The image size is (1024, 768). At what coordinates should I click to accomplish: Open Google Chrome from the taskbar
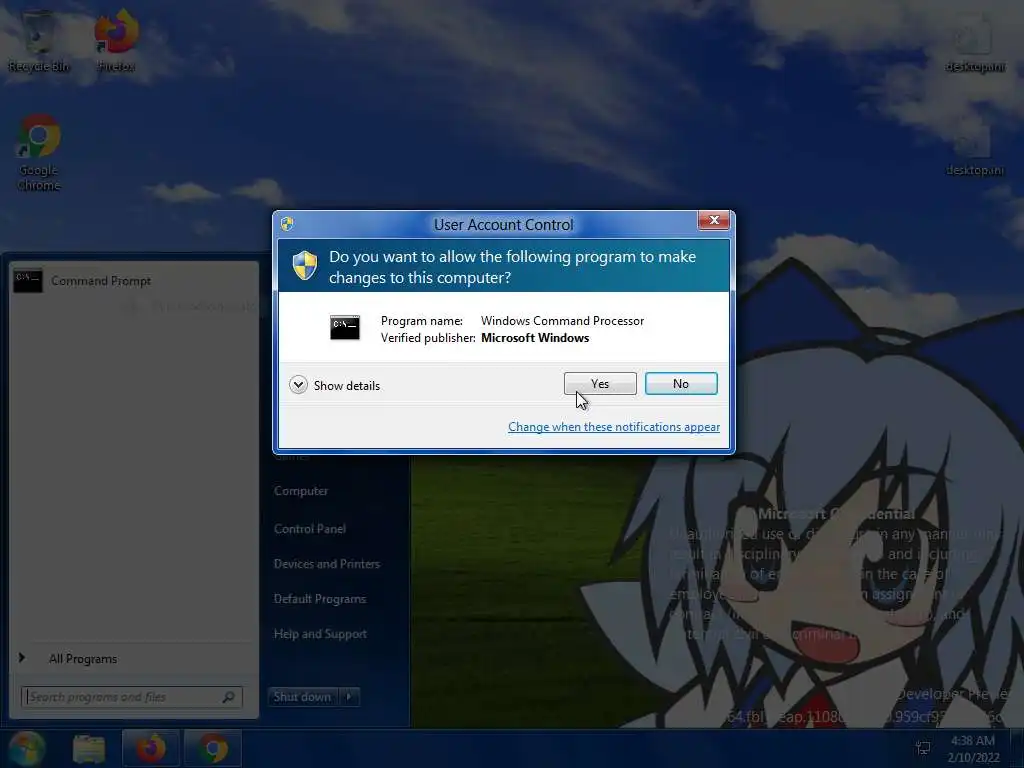click(x=213, y=748)
